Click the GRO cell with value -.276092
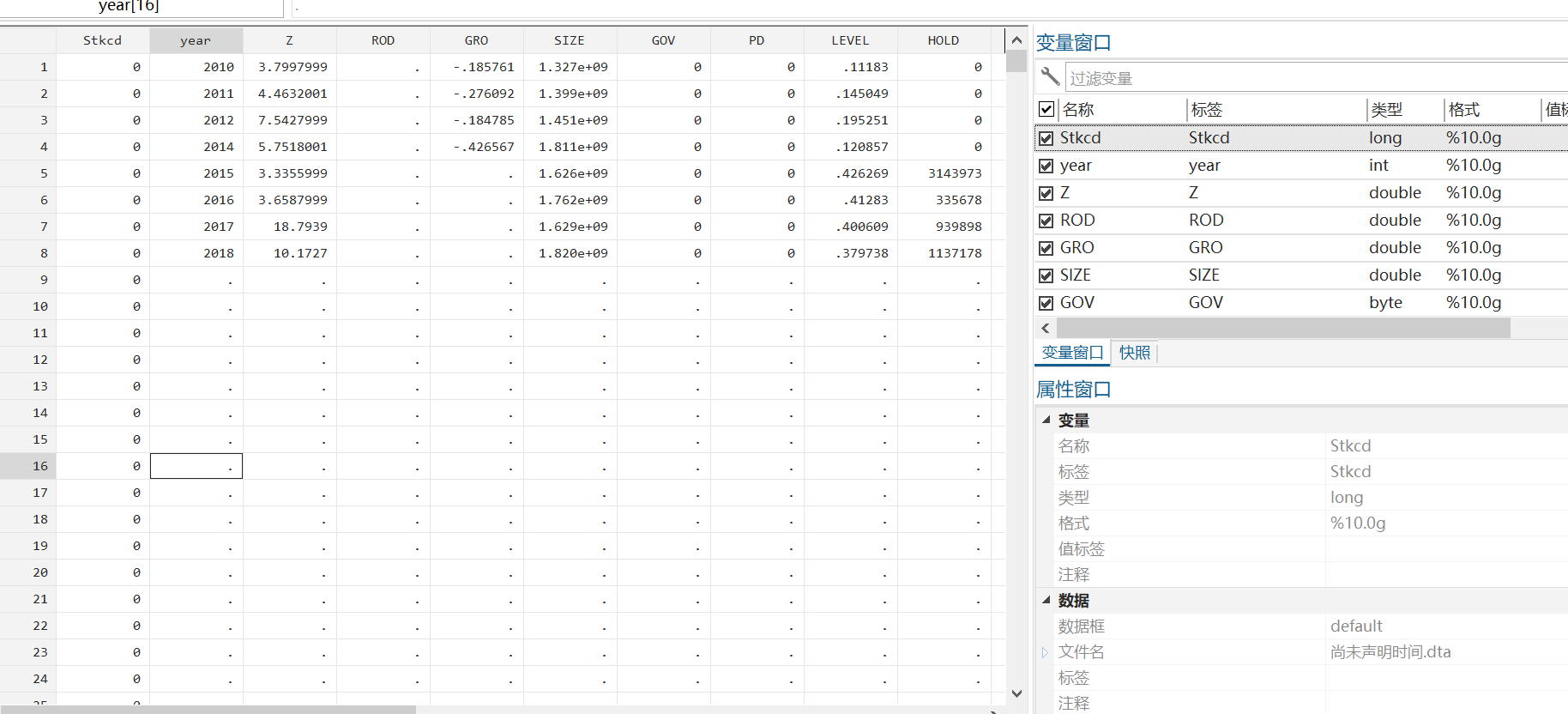The image size is (1568, 714). (x=477, y=94)
